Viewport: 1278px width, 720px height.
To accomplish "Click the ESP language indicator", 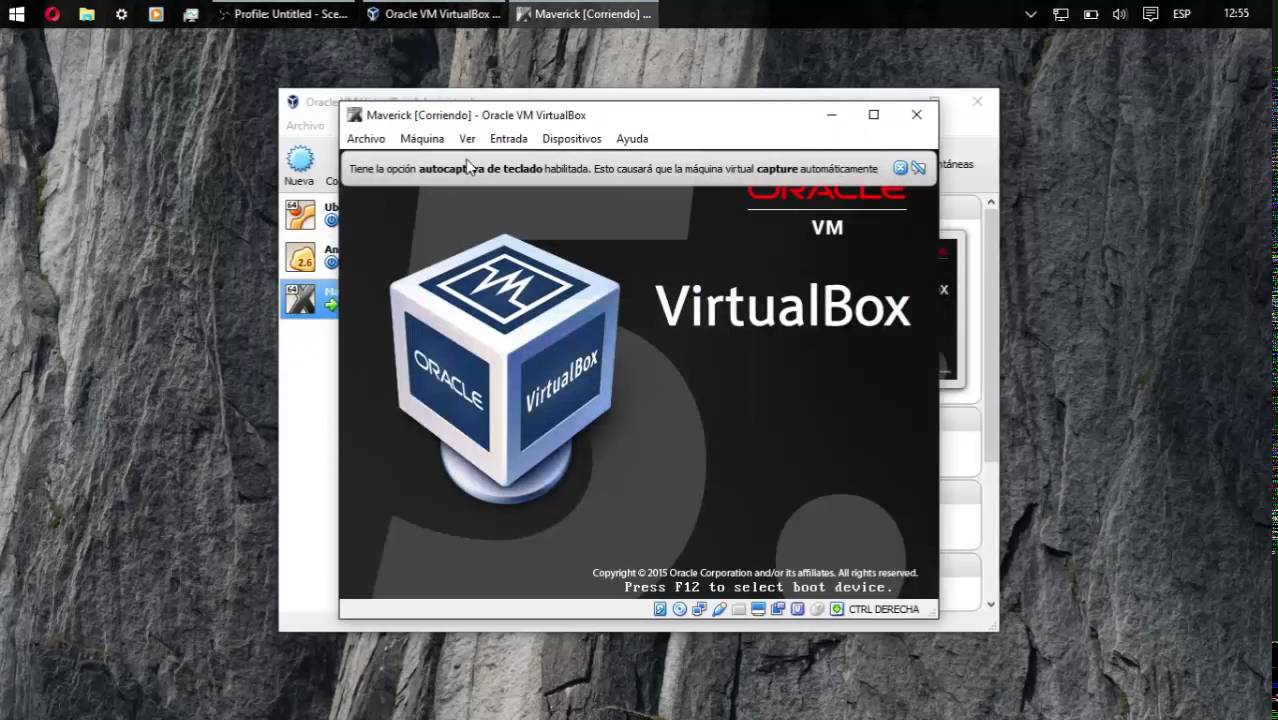I will click(1182, 14).
